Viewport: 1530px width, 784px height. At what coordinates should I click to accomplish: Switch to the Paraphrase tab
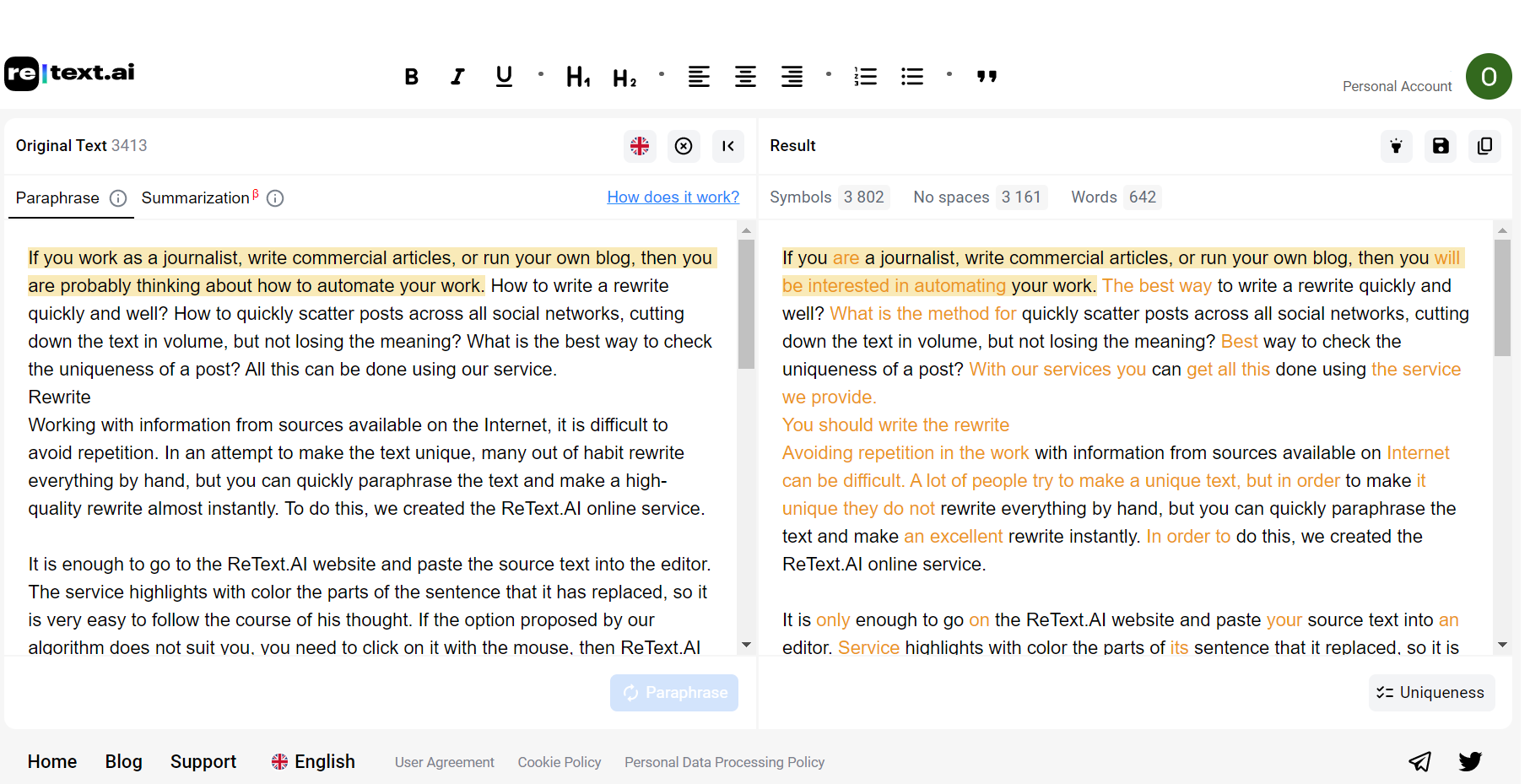point(57,198)
